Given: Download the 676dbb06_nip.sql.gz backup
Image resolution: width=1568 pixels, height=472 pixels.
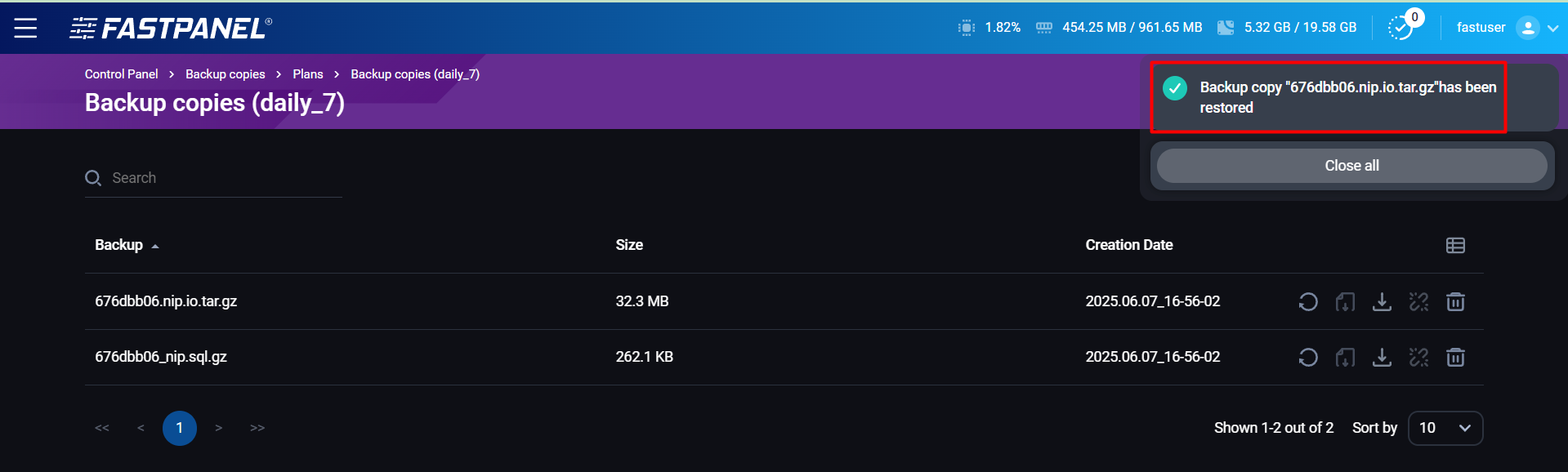Looking at the screenshot, I should click(x=1382, y=358).
